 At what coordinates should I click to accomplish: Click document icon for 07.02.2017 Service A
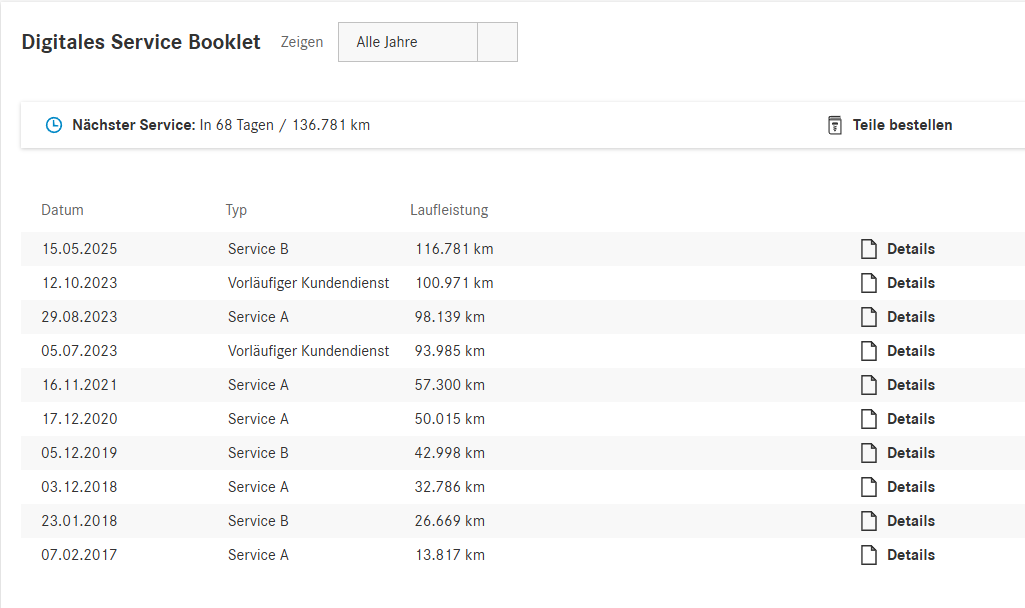[x=869, y=555]
